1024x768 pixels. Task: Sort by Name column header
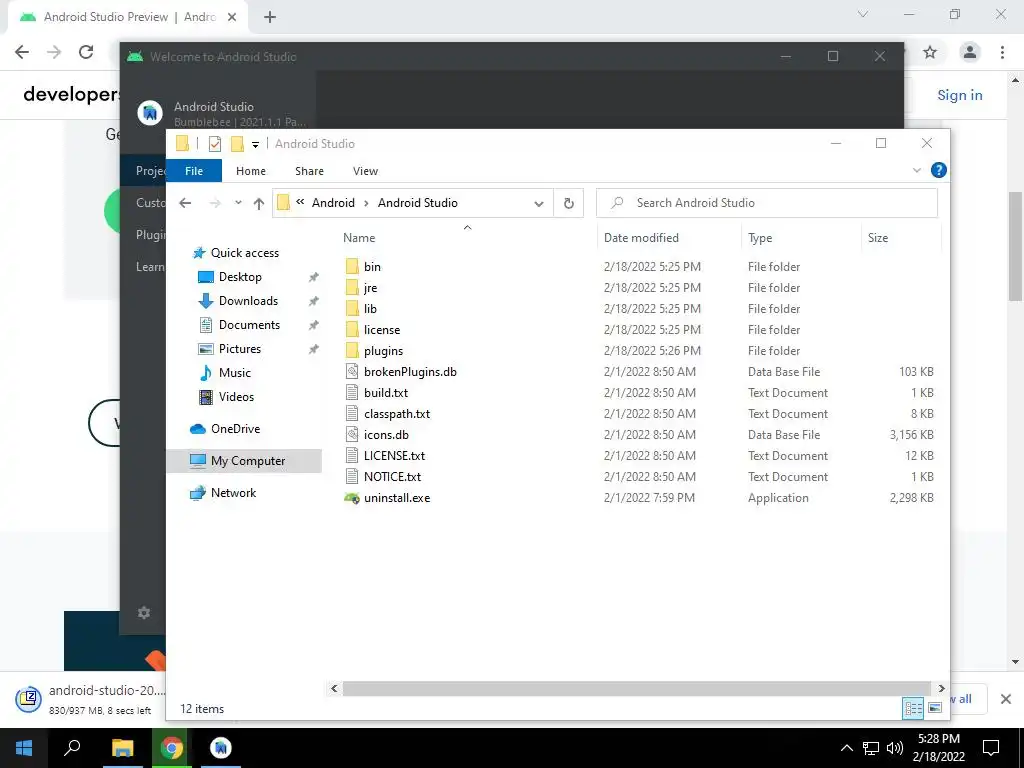click(359, 238)
